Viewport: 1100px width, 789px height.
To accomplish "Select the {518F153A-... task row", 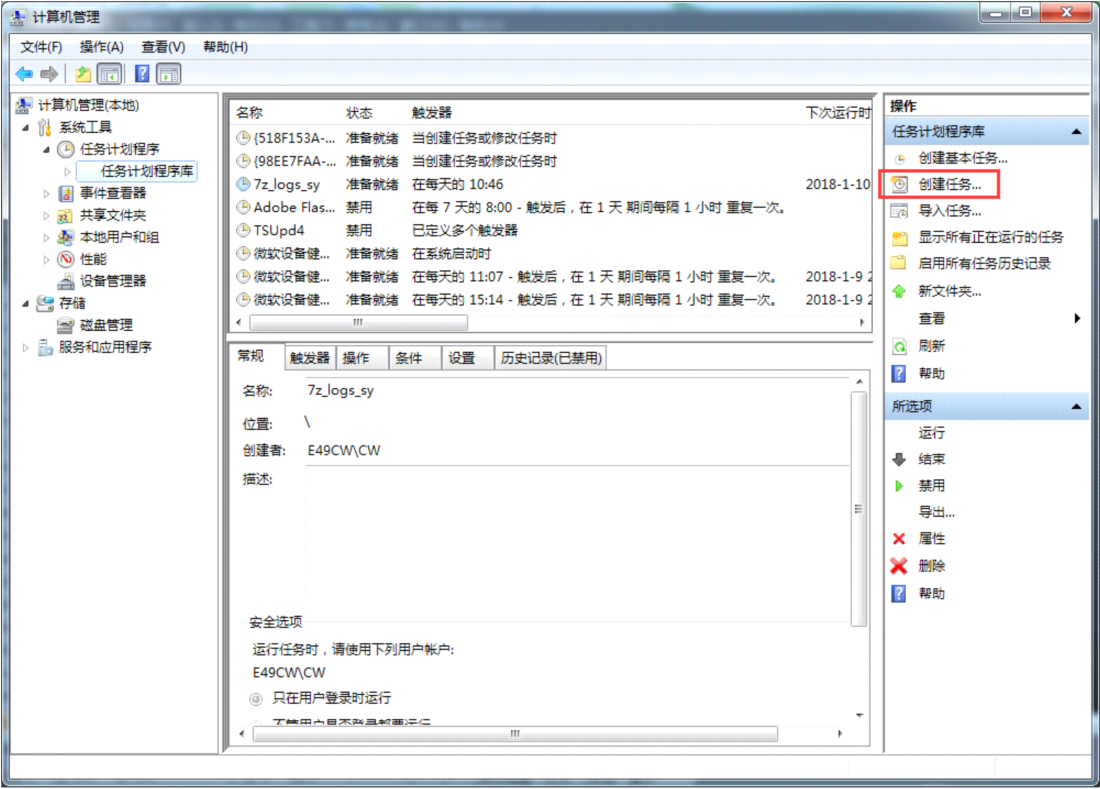I will point(551,138).
